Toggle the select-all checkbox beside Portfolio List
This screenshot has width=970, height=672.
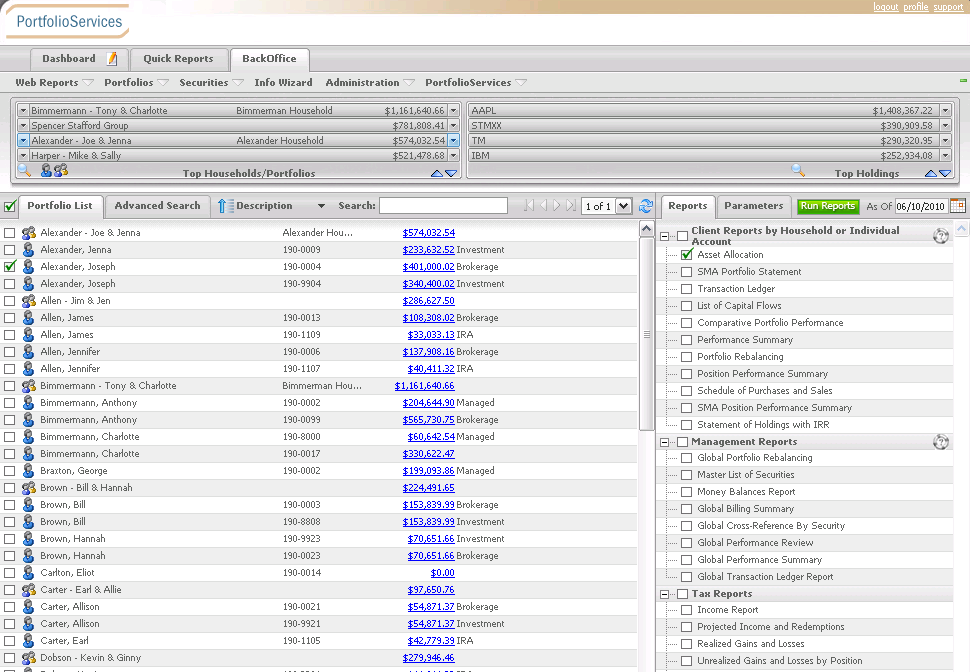[10, 206]
